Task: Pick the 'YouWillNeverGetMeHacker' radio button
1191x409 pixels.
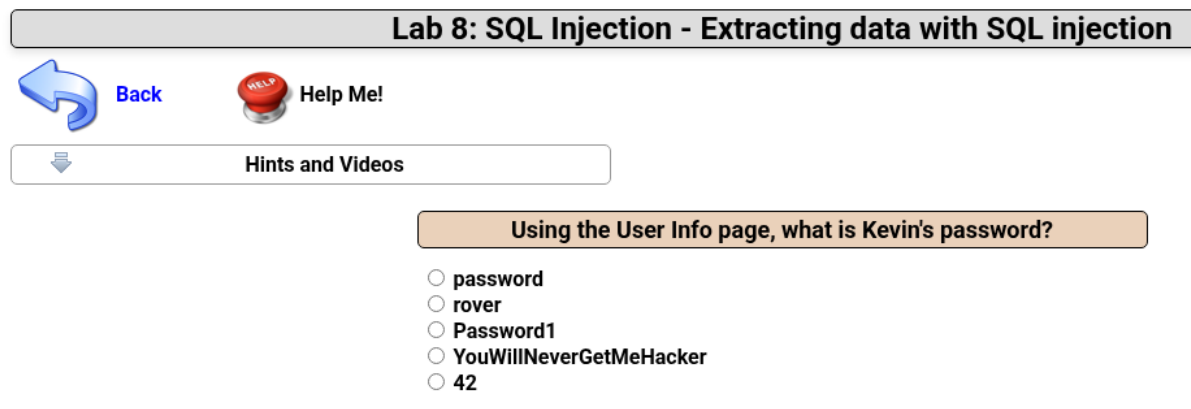Action: [x=435, y=356]
